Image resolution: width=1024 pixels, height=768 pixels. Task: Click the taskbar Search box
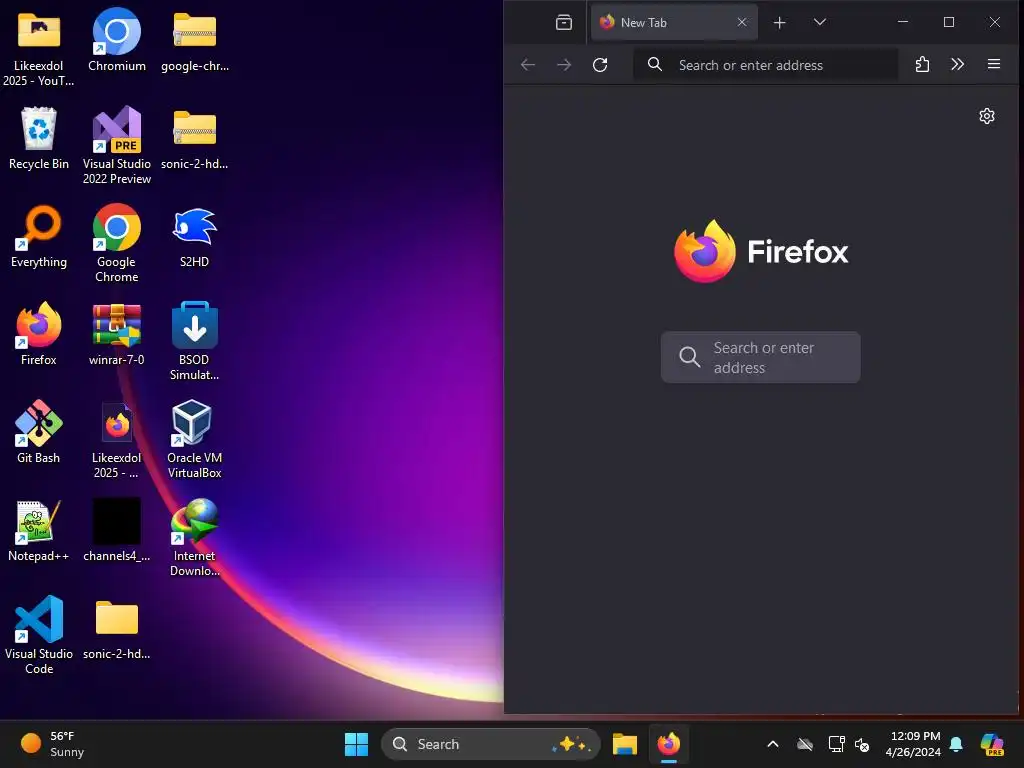490,744
